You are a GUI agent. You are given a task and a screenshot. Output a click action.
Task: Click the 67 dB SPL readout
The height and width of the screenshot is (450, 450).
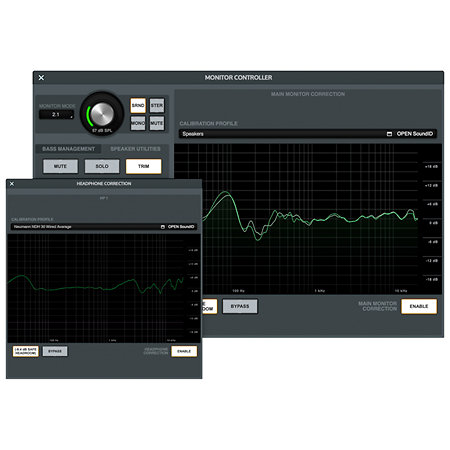(102, 130)
